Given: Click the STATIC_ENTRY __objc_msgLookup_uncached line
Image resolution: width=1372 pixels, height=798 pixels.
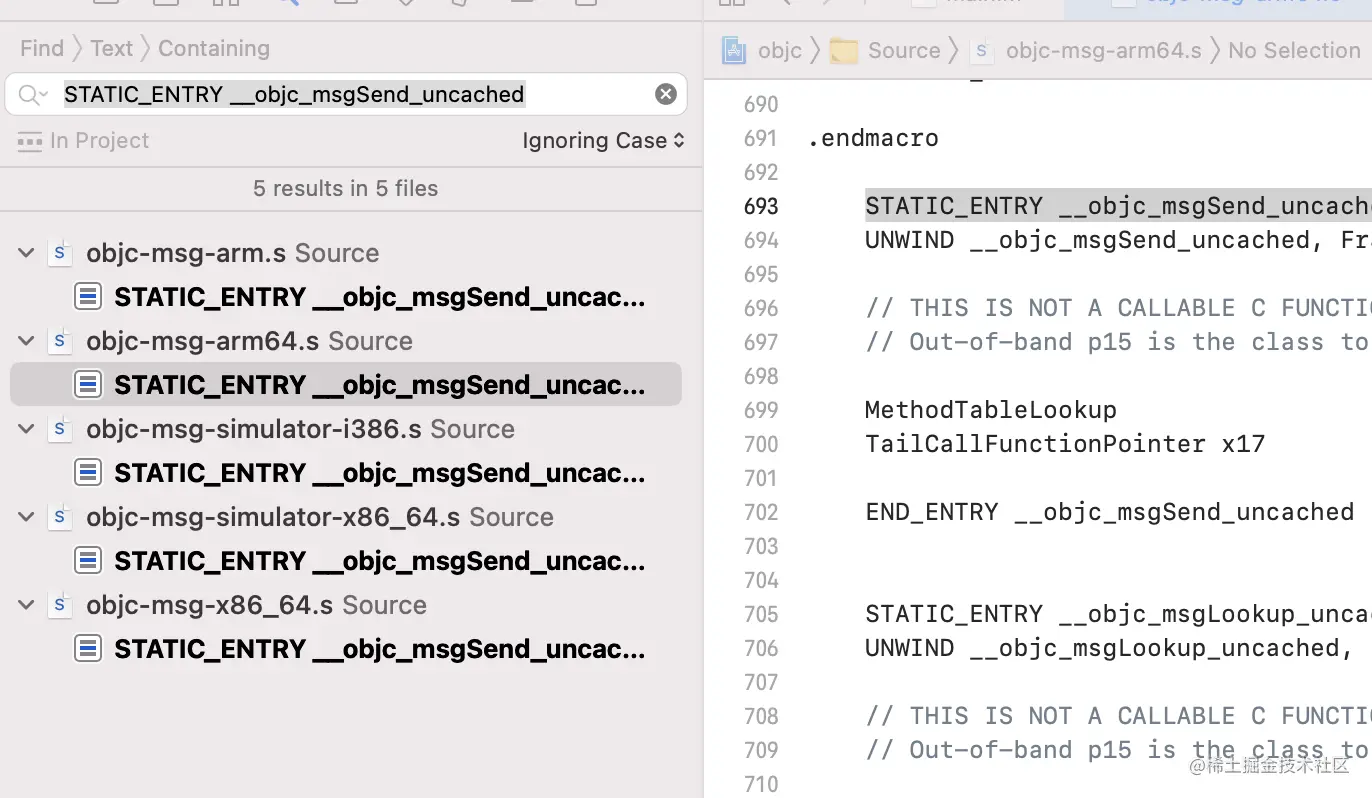Looking at the screenshot, I should pos(1118,614).
